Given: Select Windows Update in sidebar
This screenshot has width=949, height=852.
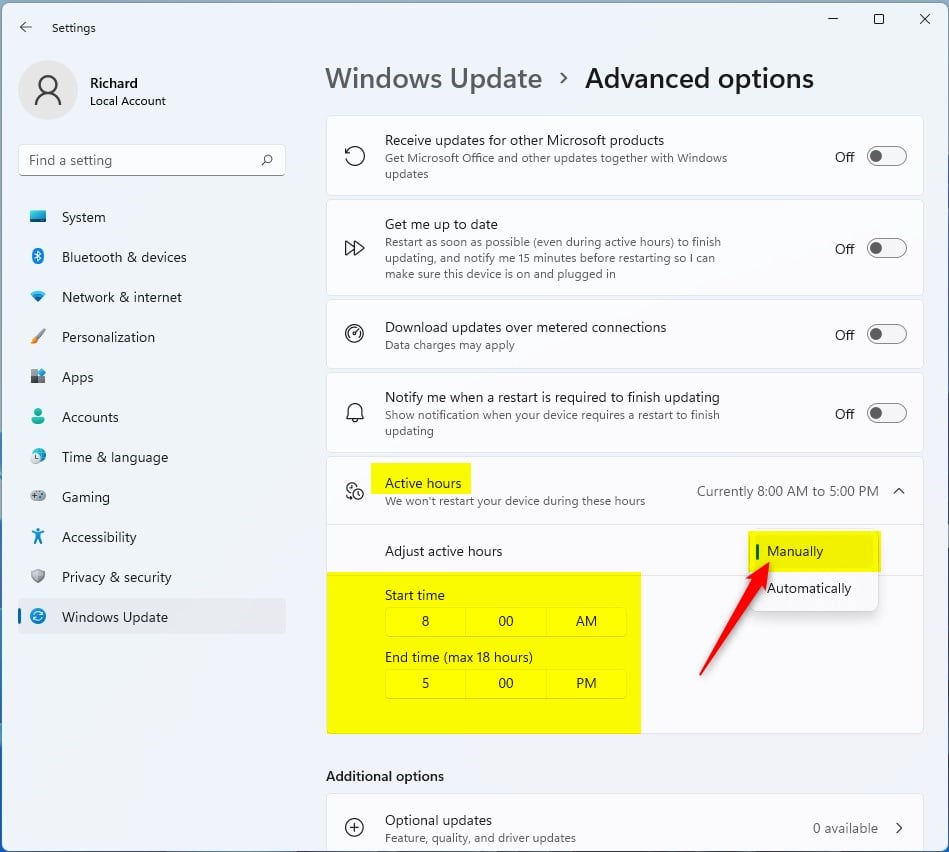Looking at the screenshot, I should [x=152, y=616].
